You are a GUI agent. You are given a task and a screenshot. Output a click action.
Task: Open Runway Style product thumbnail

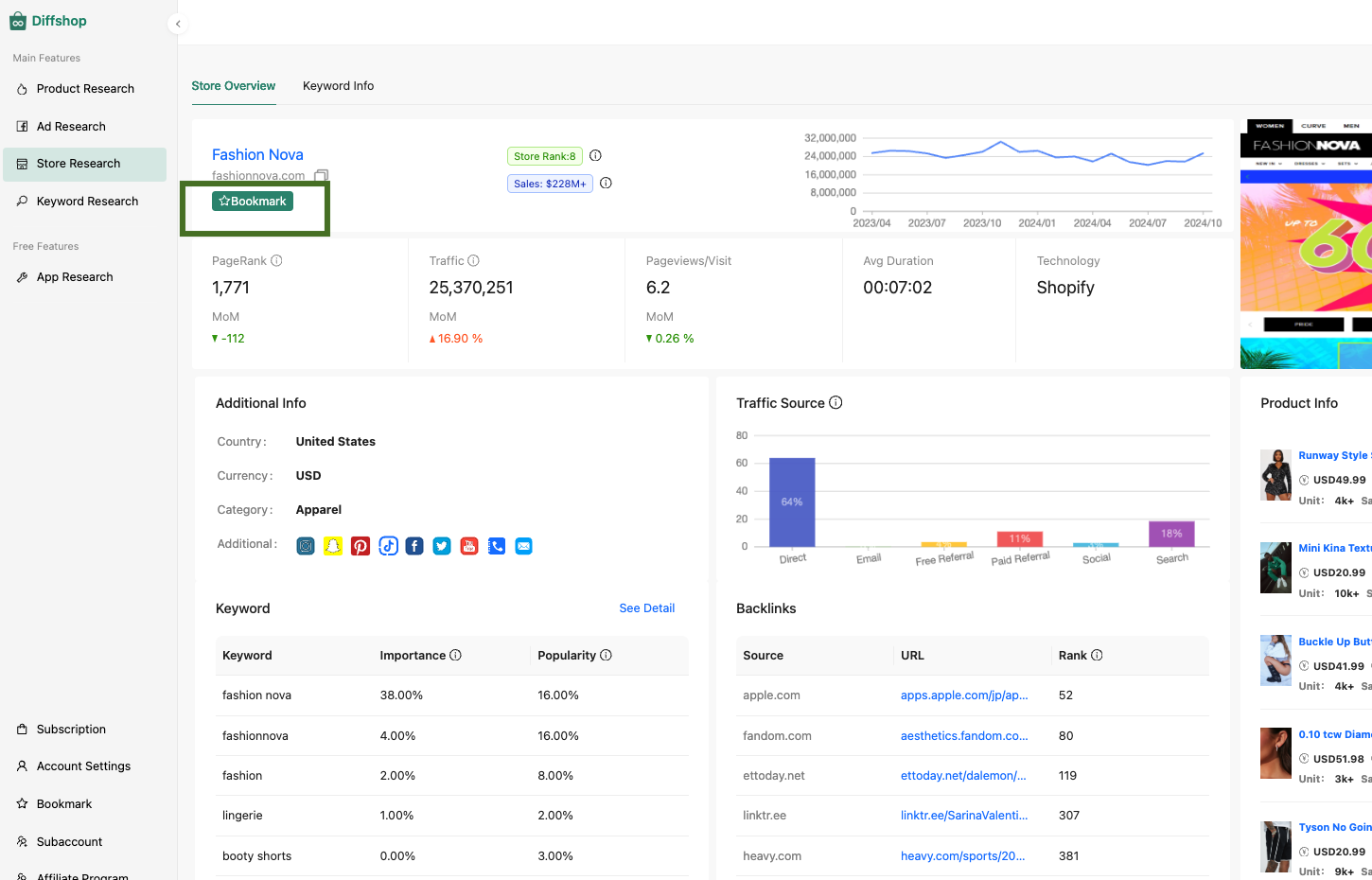[1276, 475]
